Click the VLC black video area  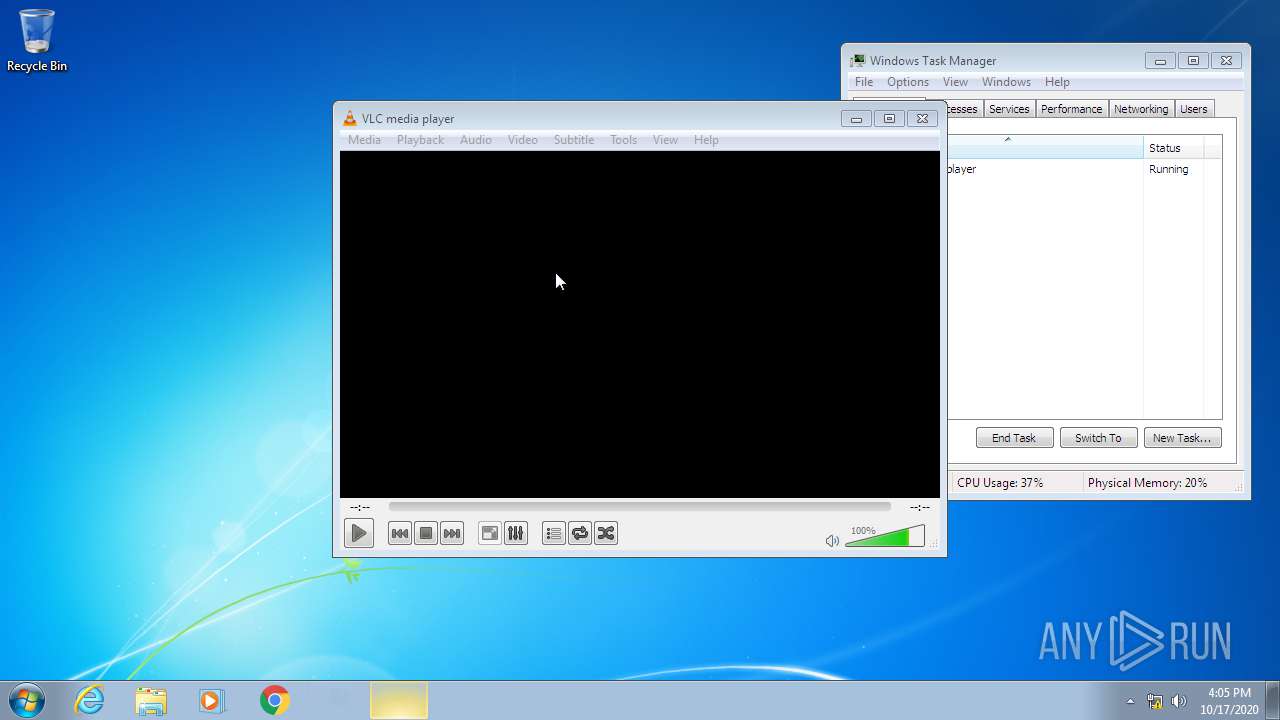click(x=640, y=324)
